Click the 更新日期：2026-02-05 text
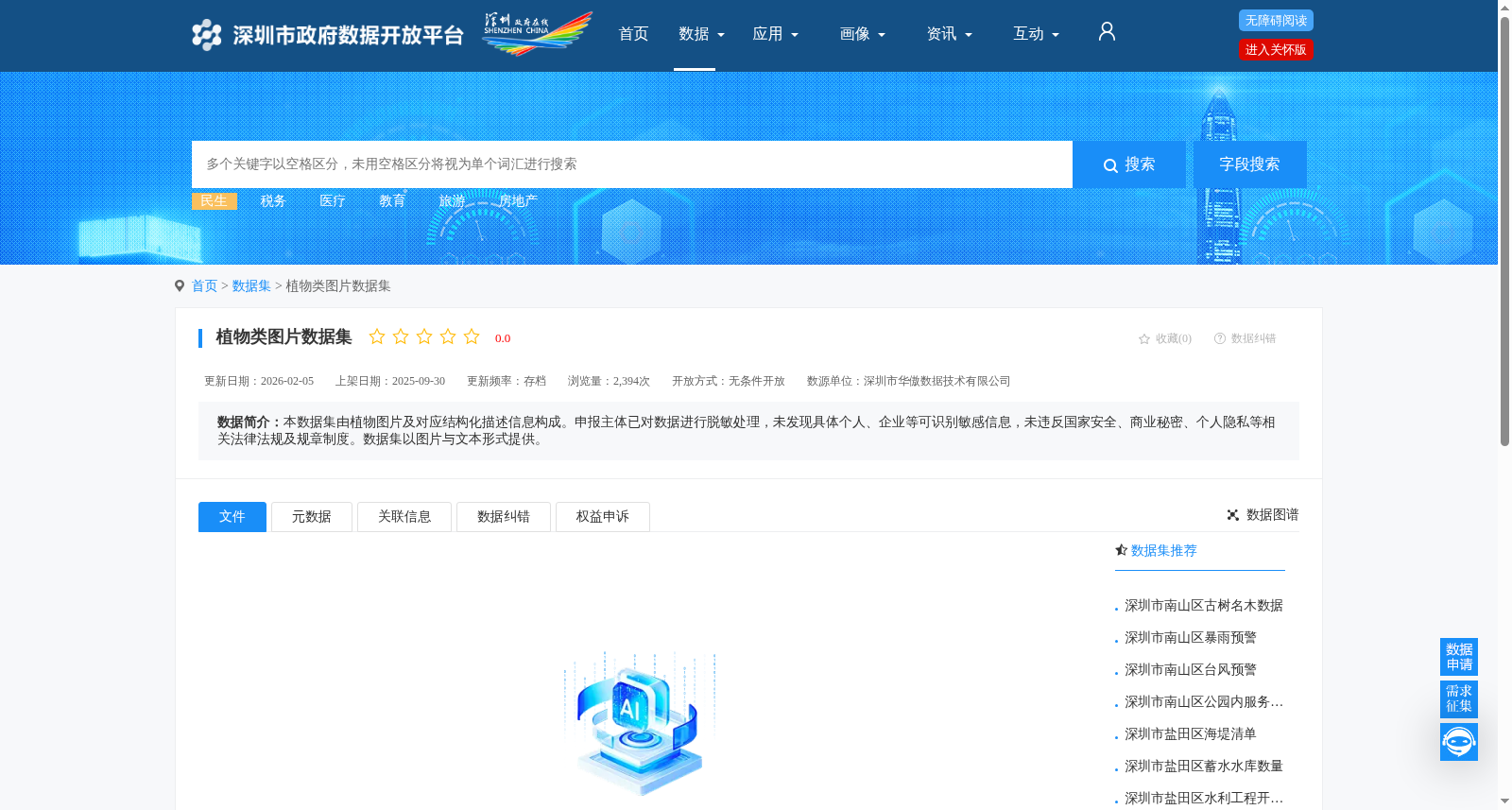 pyautogui.click(x=259, y=381)
